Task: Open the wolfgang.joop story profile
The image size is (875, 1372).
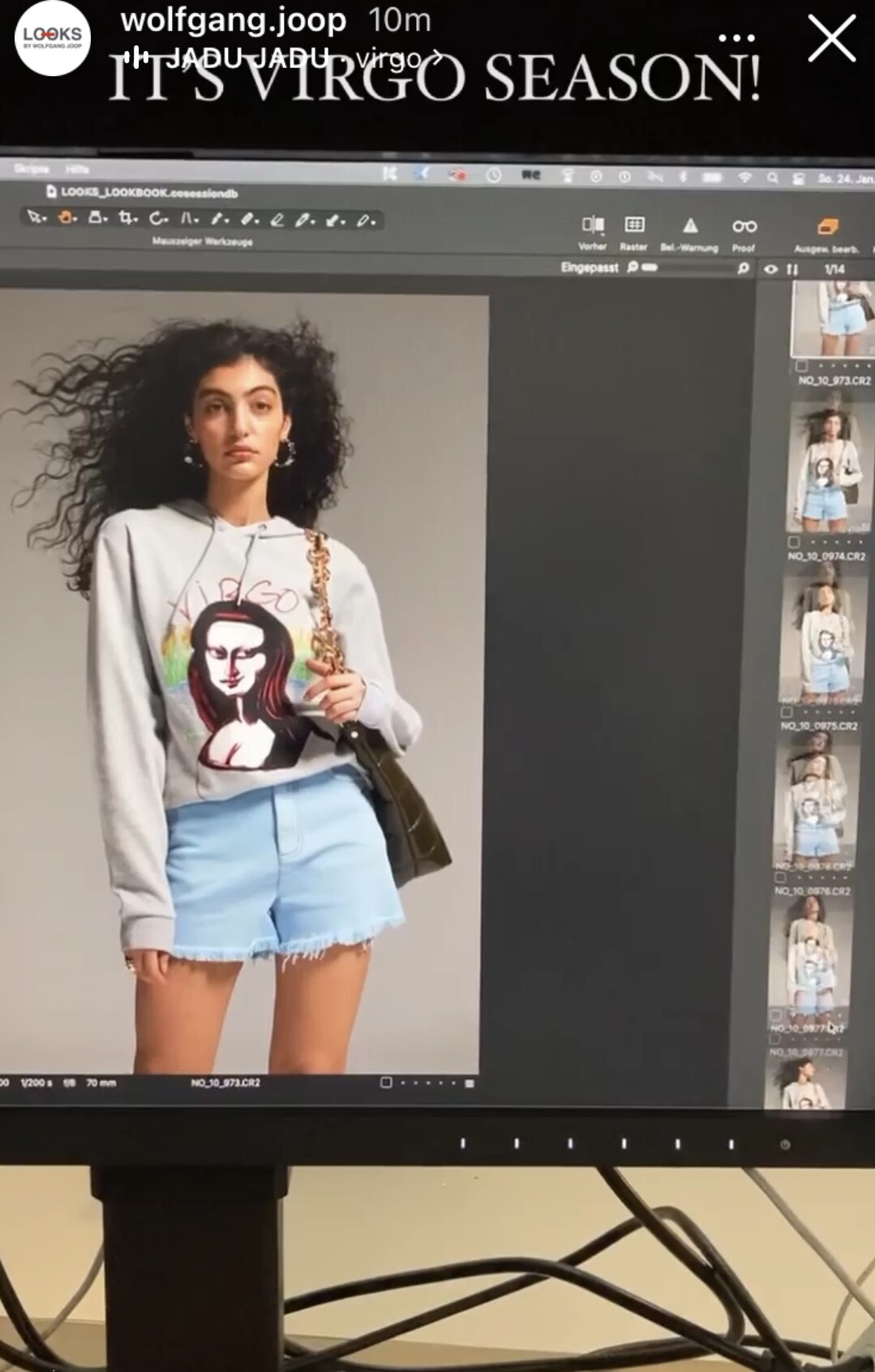Action: click(234, 20)
